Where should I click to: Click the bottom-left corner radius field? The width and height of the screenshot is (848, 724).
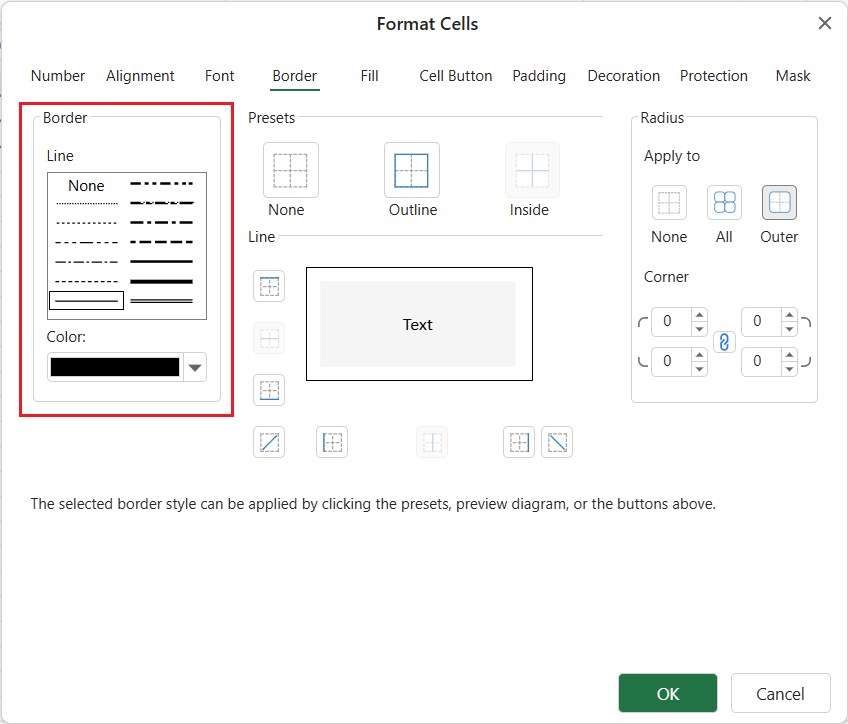click(x=672, y=362)
